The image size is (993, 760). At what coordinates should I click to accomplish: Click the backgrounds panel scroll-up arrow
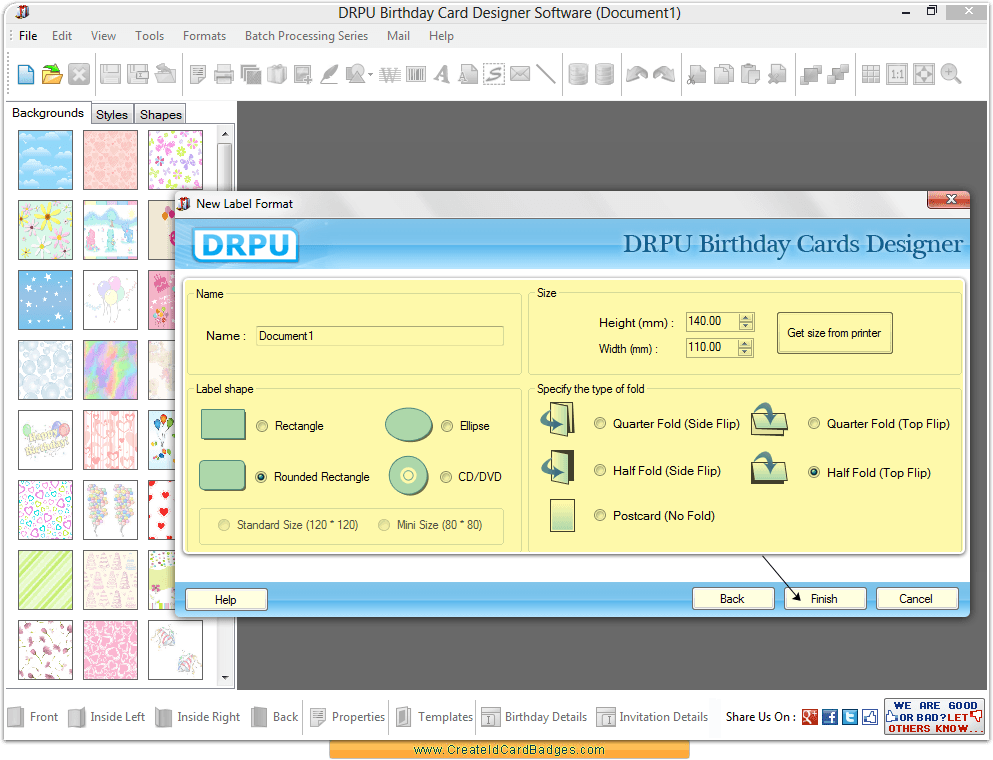(x=225, y=134)
